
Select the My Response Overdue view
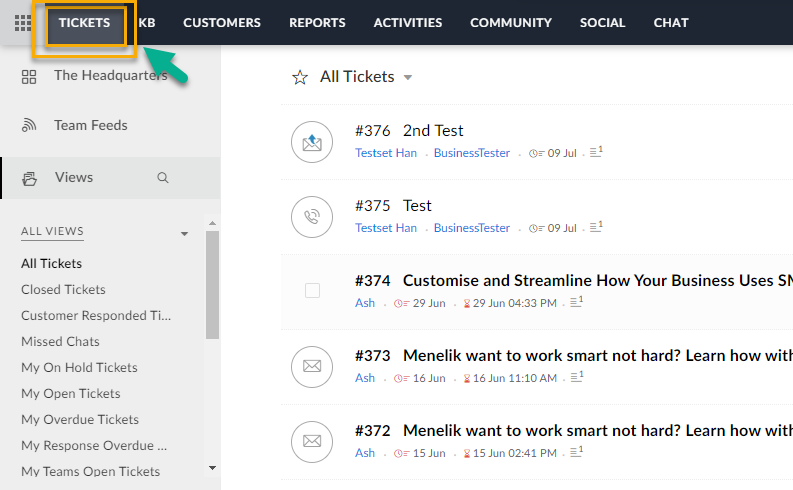tap(94, 446)
